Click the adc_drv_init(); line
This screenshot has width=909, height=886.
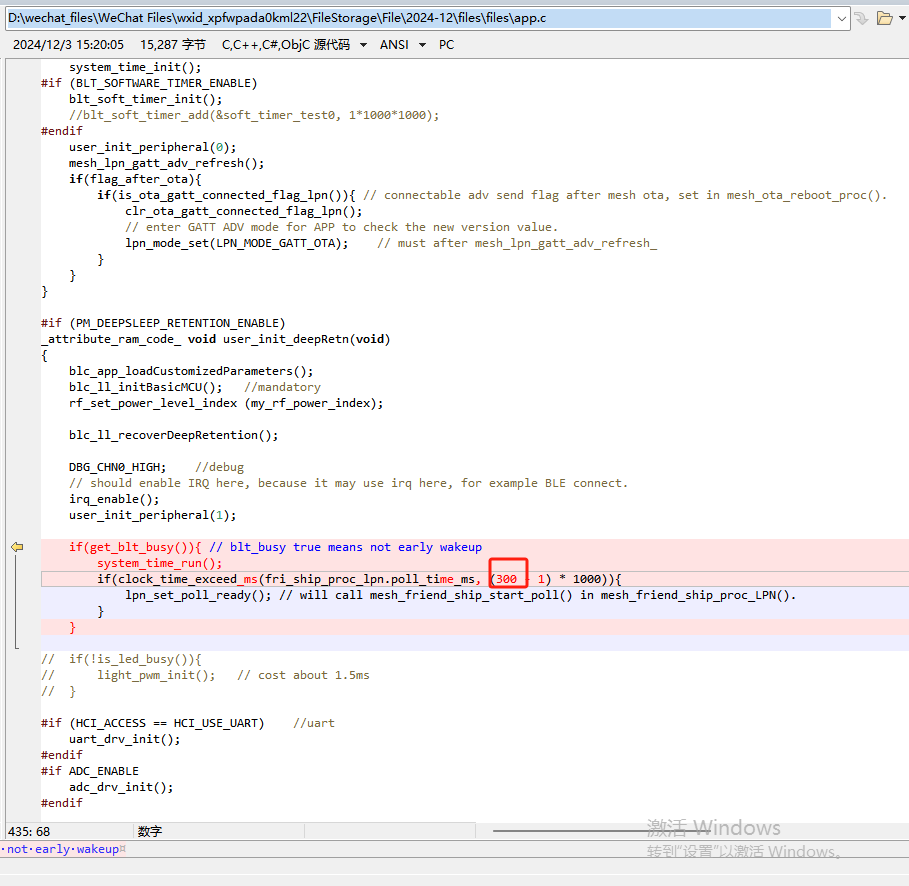click(x=121, y=787)
